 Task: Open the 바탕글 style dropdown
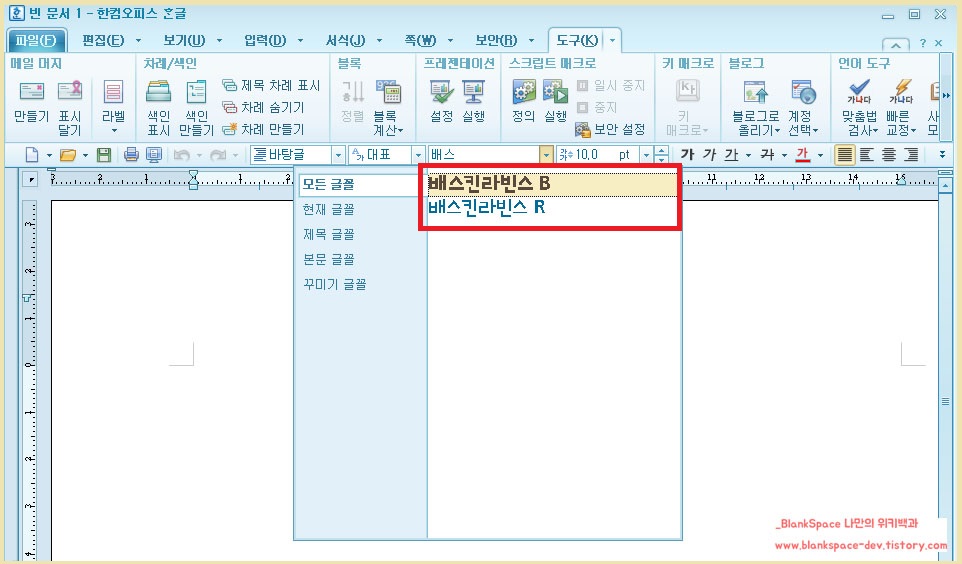click(338, 155)
